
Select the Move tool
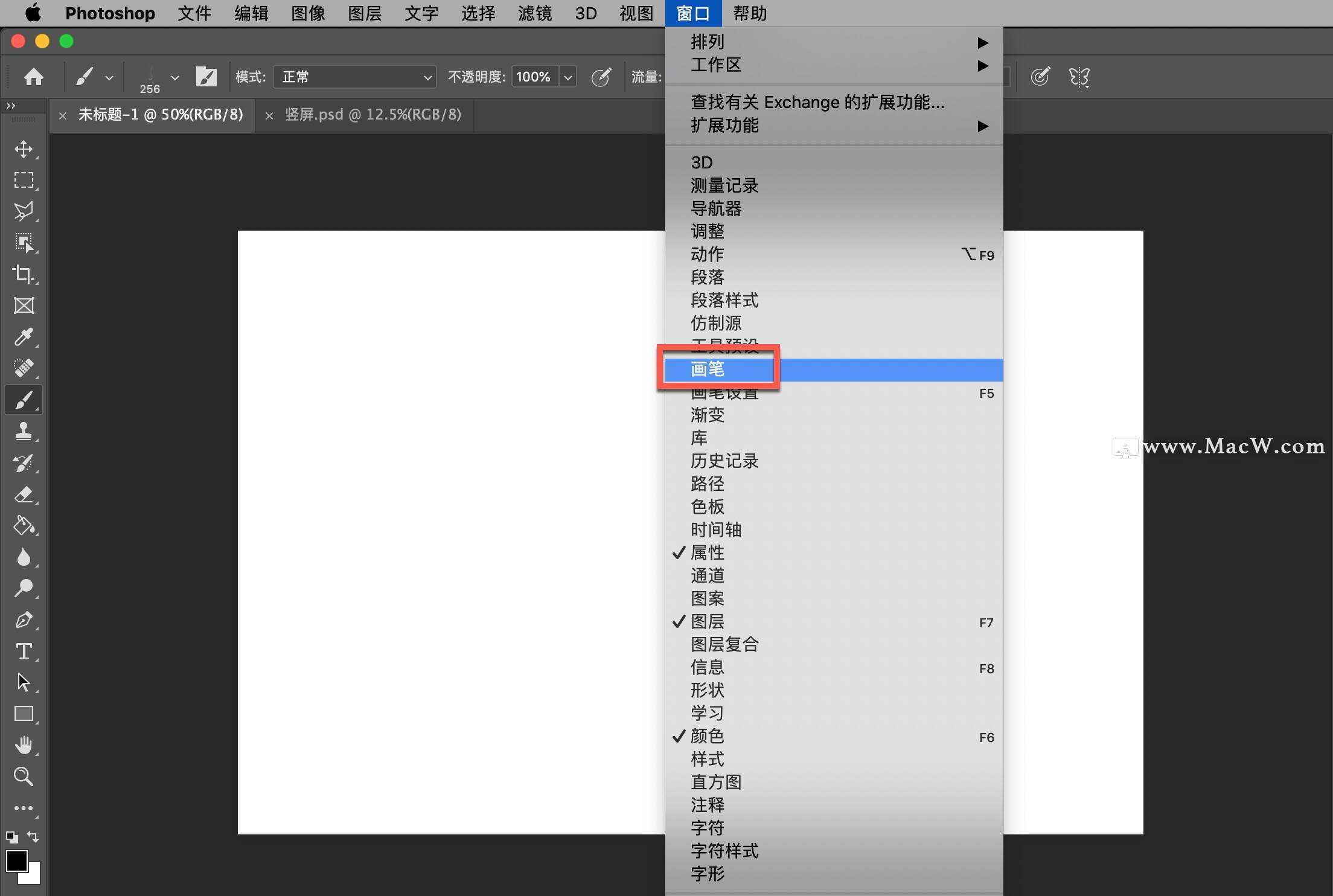tap(24, 150)
